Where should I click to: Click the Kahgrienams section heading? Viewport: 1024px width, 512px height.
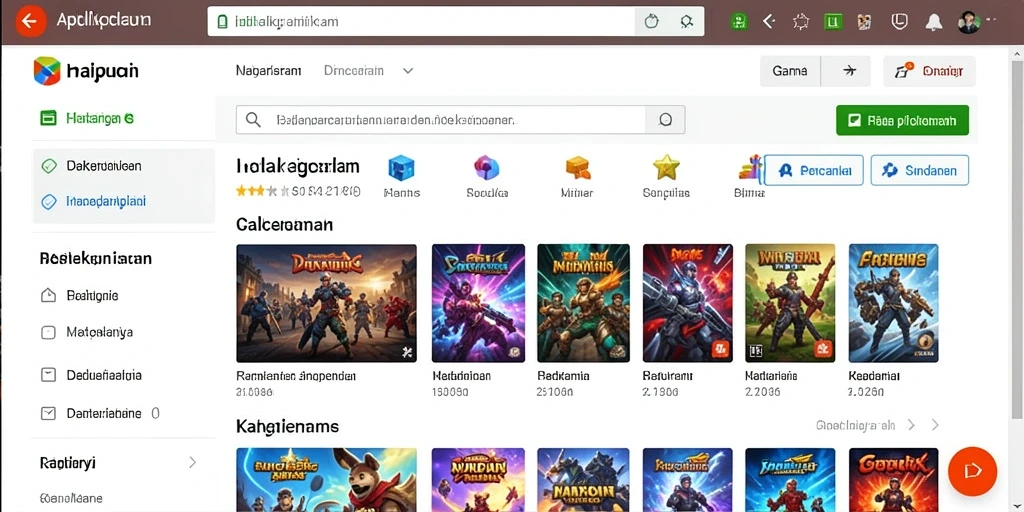point(287,427)
